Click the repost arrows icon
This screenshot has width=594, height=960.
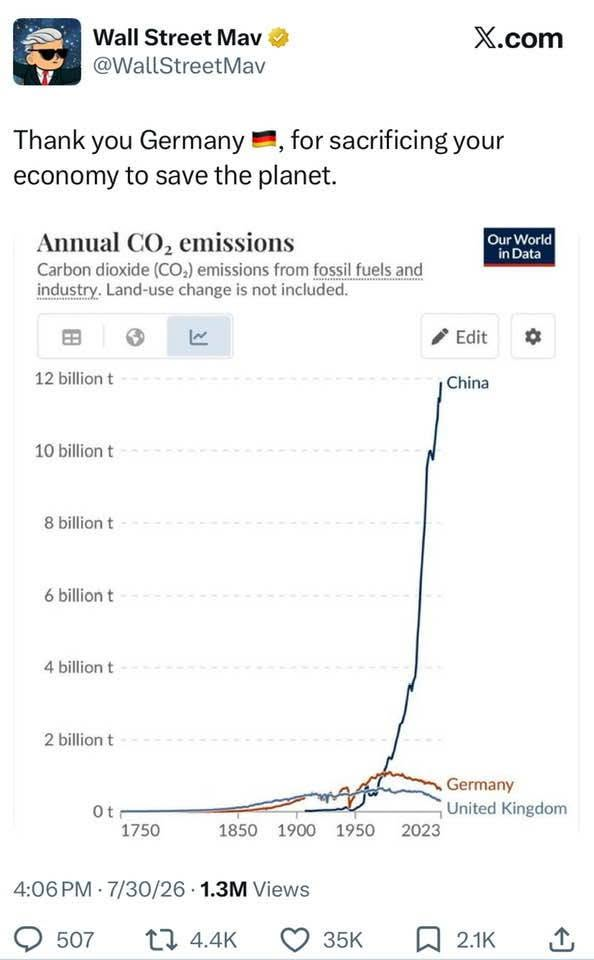click(162, 939)
